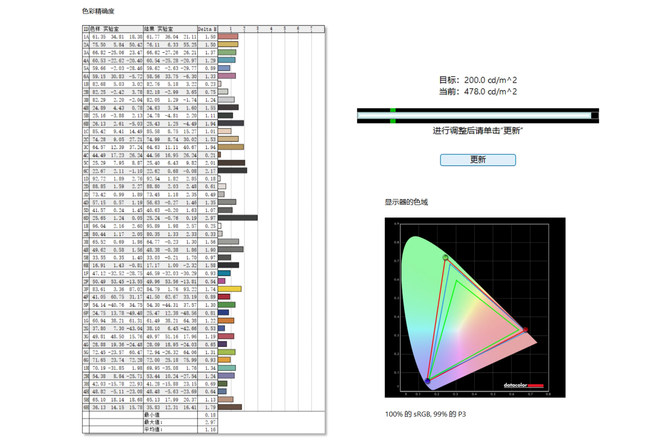Select the turquoise bar in row 1H

point(227,368)
